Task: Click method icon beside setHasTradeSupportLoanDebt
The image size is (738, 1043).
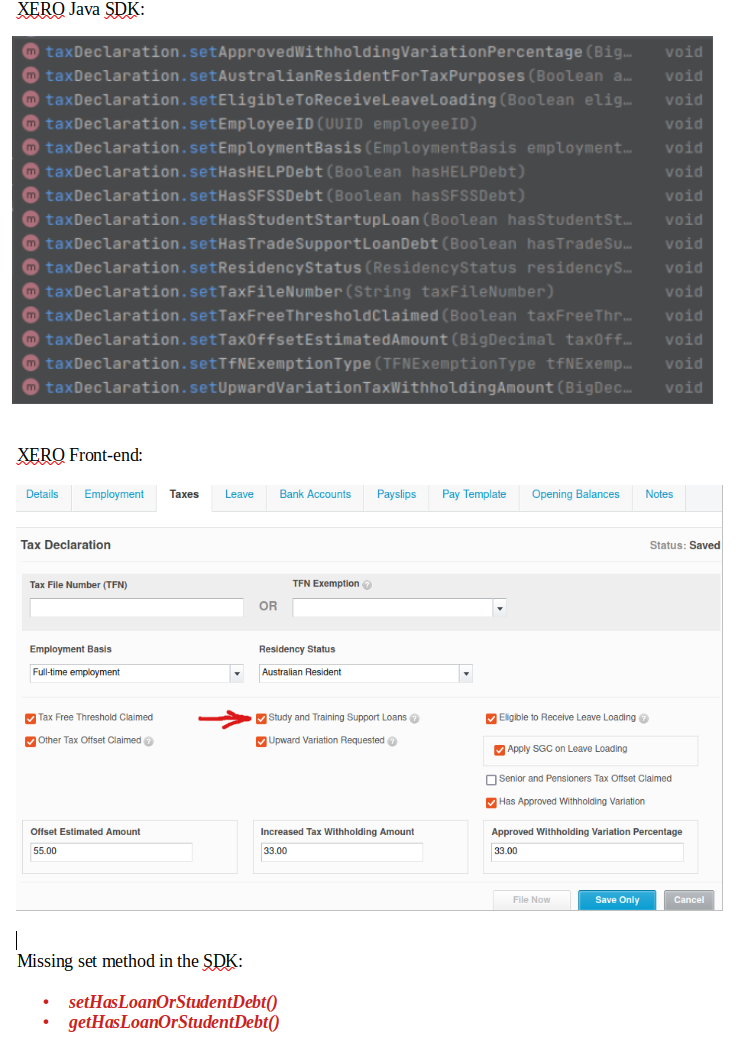Action: click(x=31, y=243)
